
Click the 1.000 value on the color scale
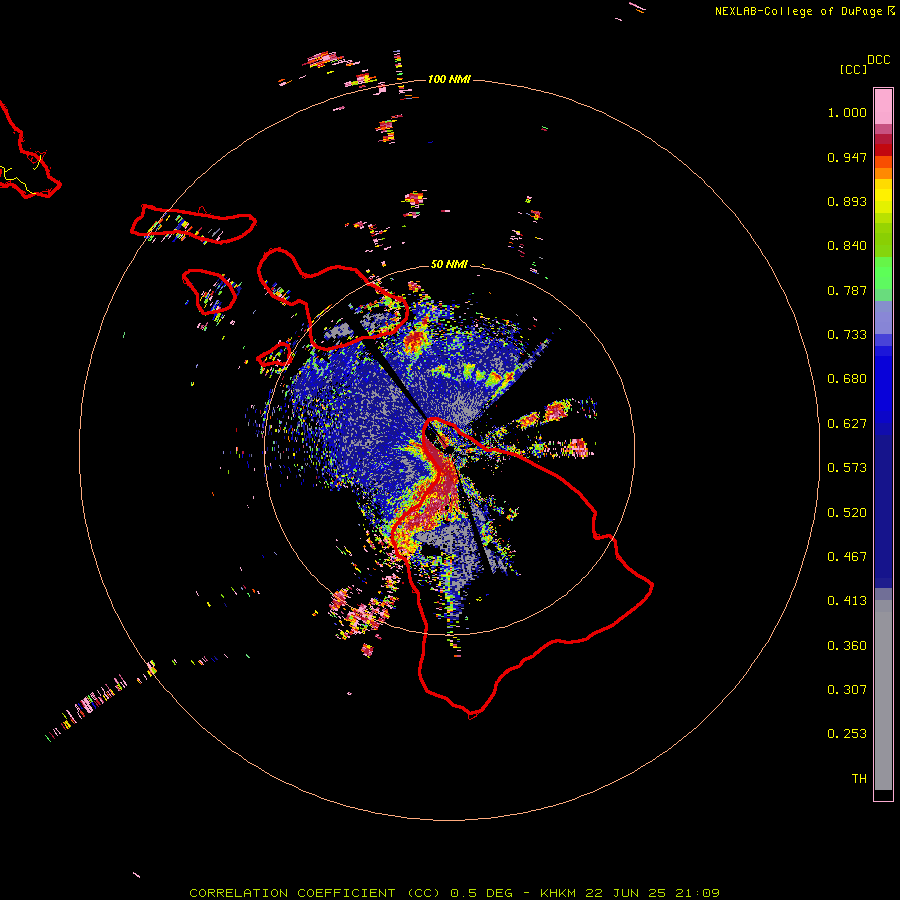pos(847,112)
